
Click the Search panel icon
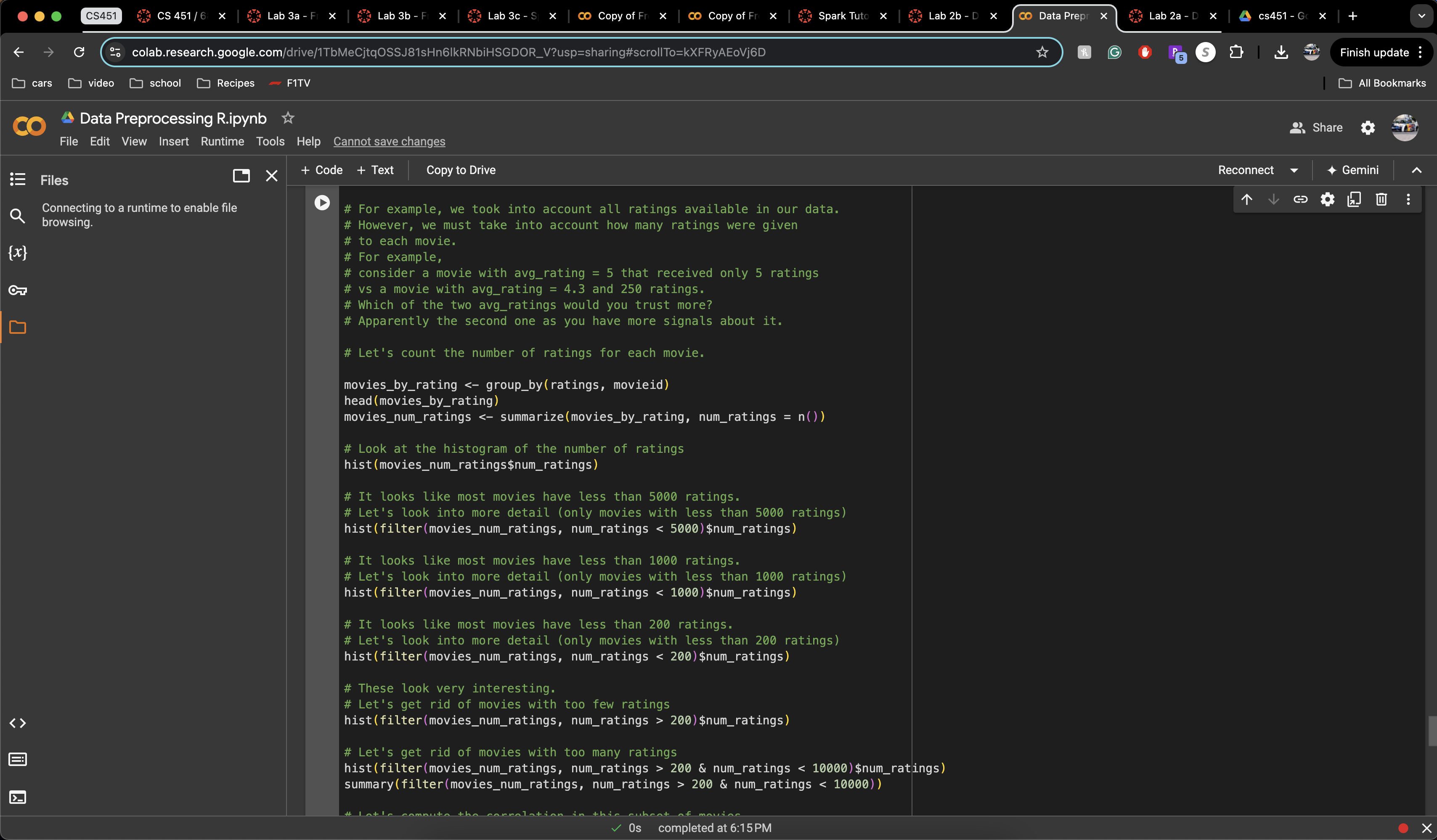[18, 217]
